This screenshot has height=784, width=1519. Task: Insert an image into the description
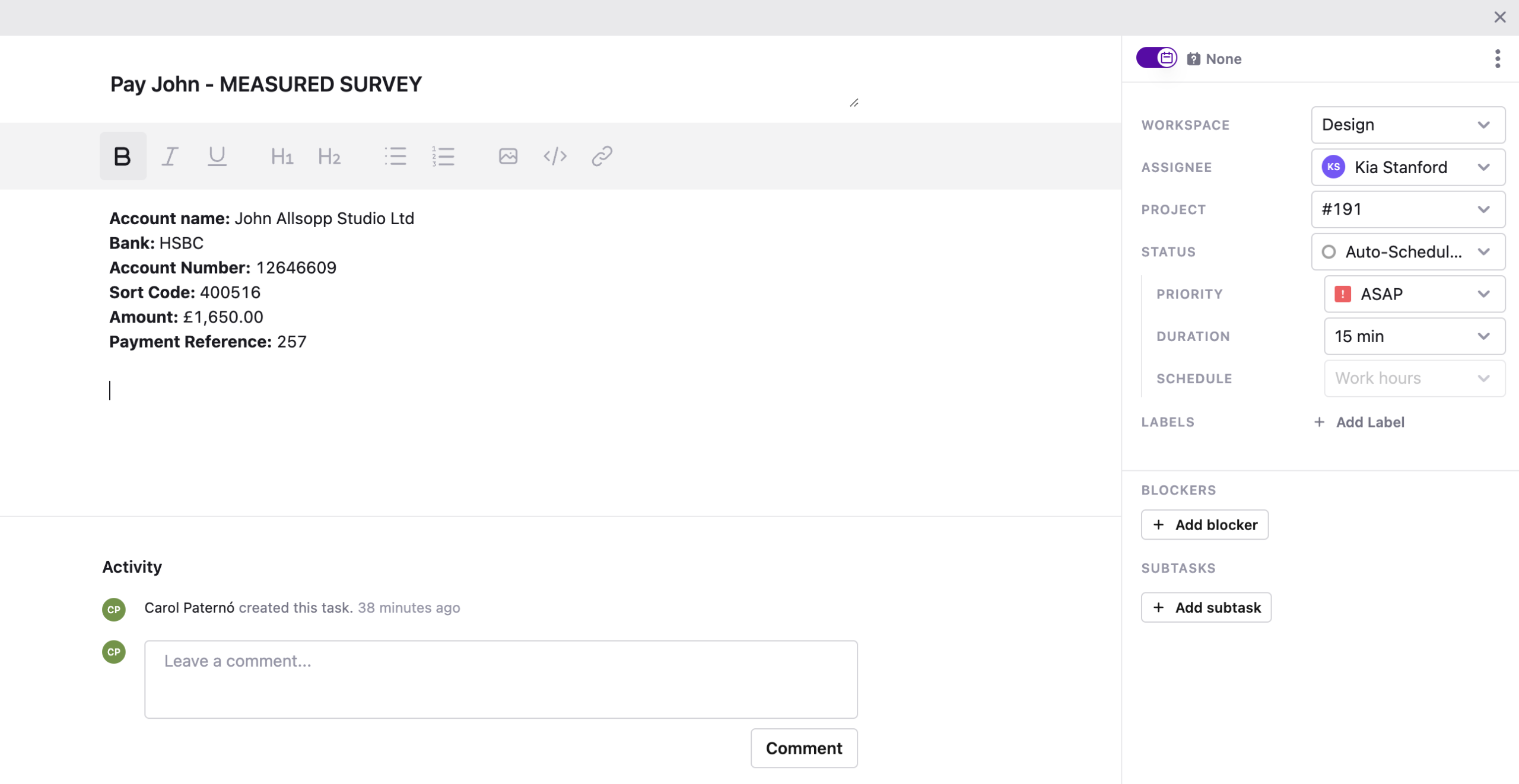508,156
